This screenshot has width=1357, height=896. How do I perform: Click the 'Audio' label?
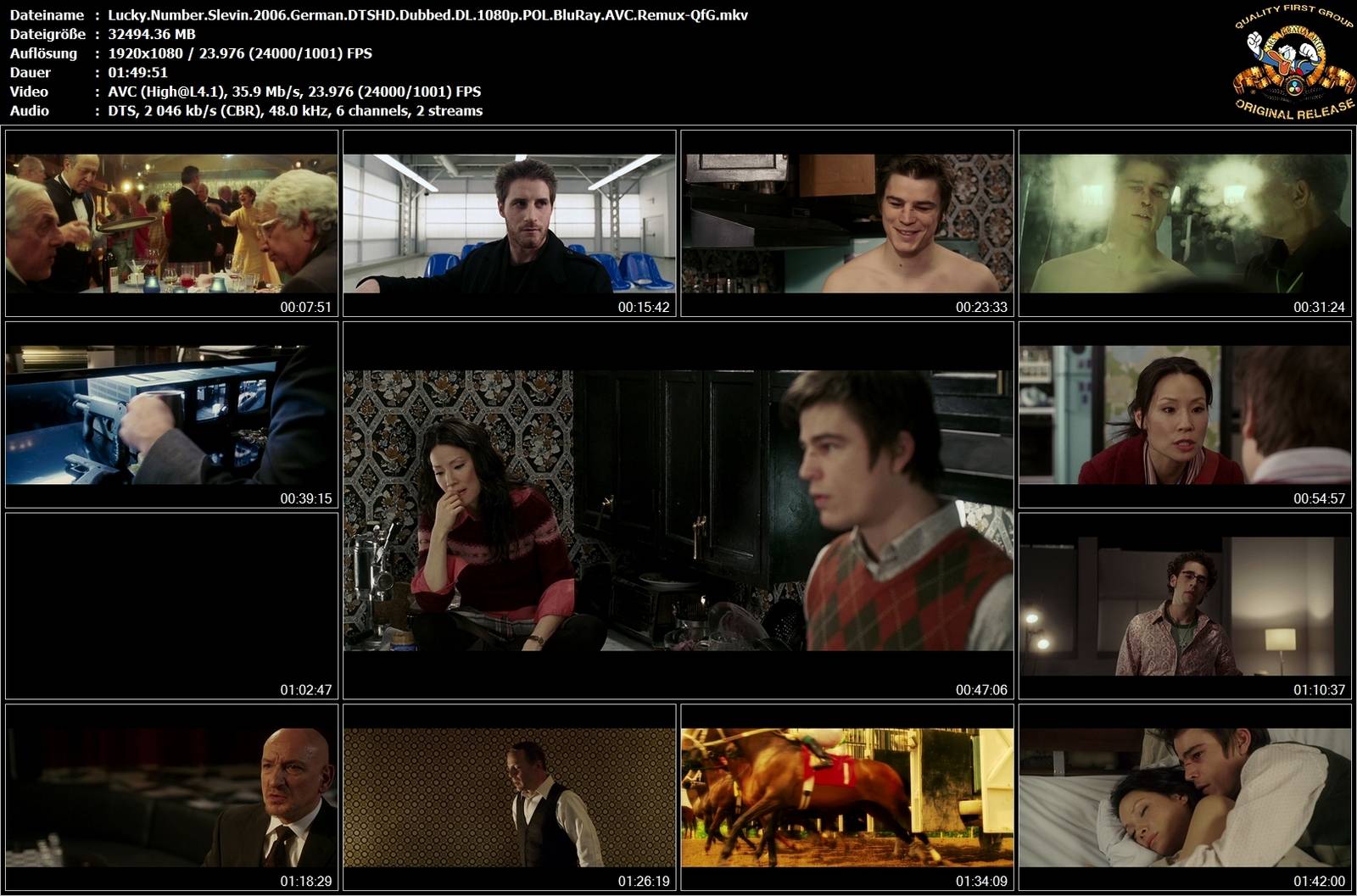click(x=29, y=111)
